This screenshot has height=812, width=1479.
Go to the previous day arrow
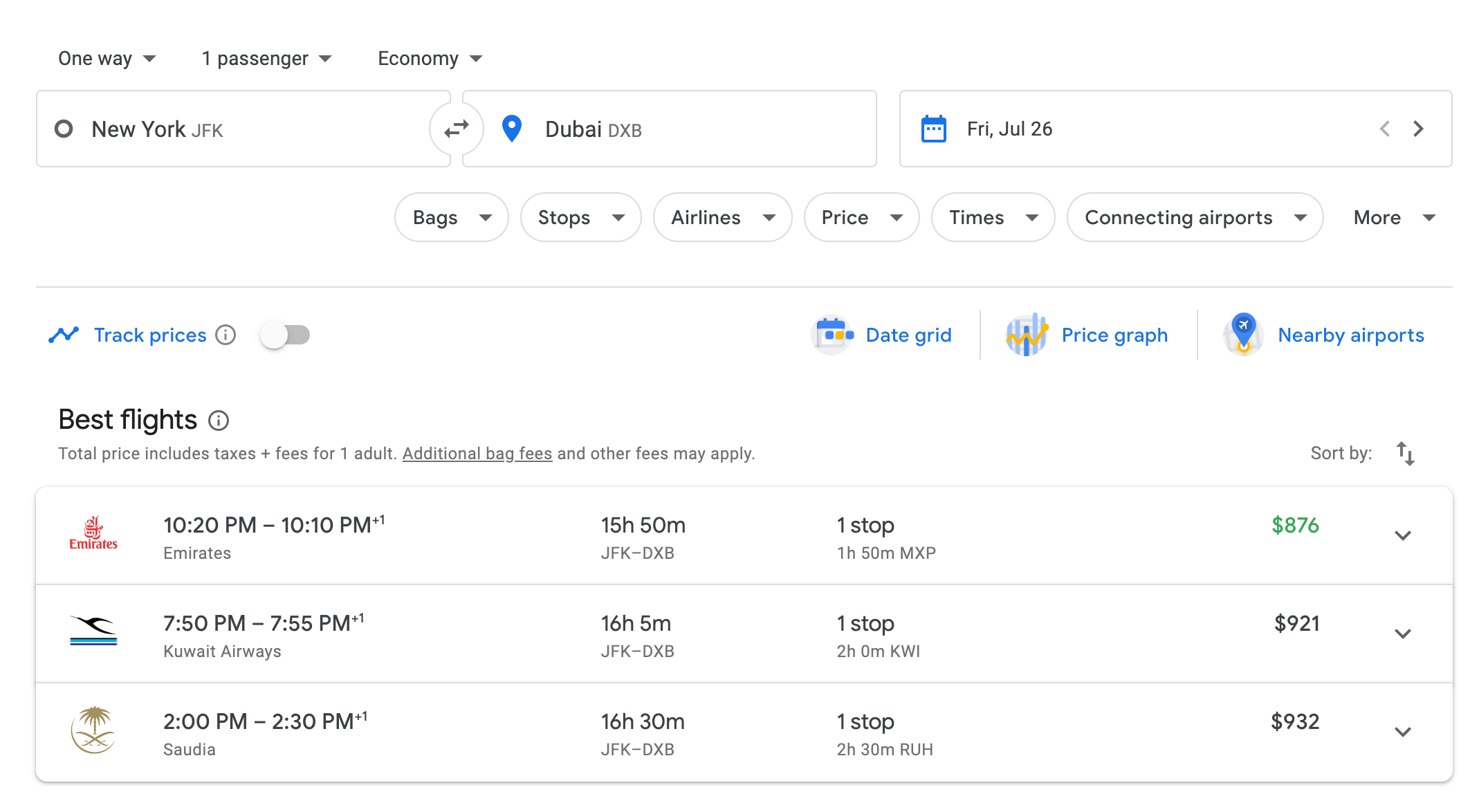click(x=1385, y=129)
